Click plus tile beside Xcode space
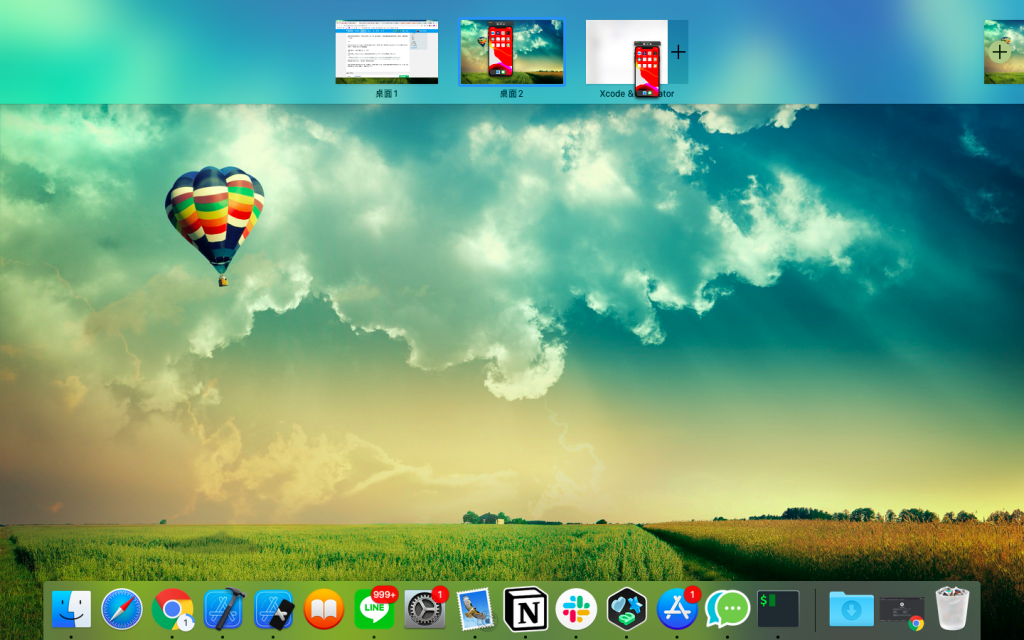This screenshot has height=640, width=1024. [x=678, y=52]
